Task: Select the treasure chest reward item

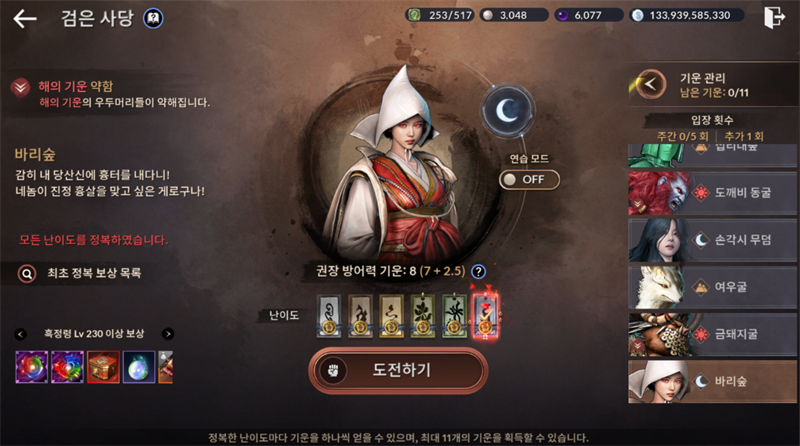Action: pos(103,366)
